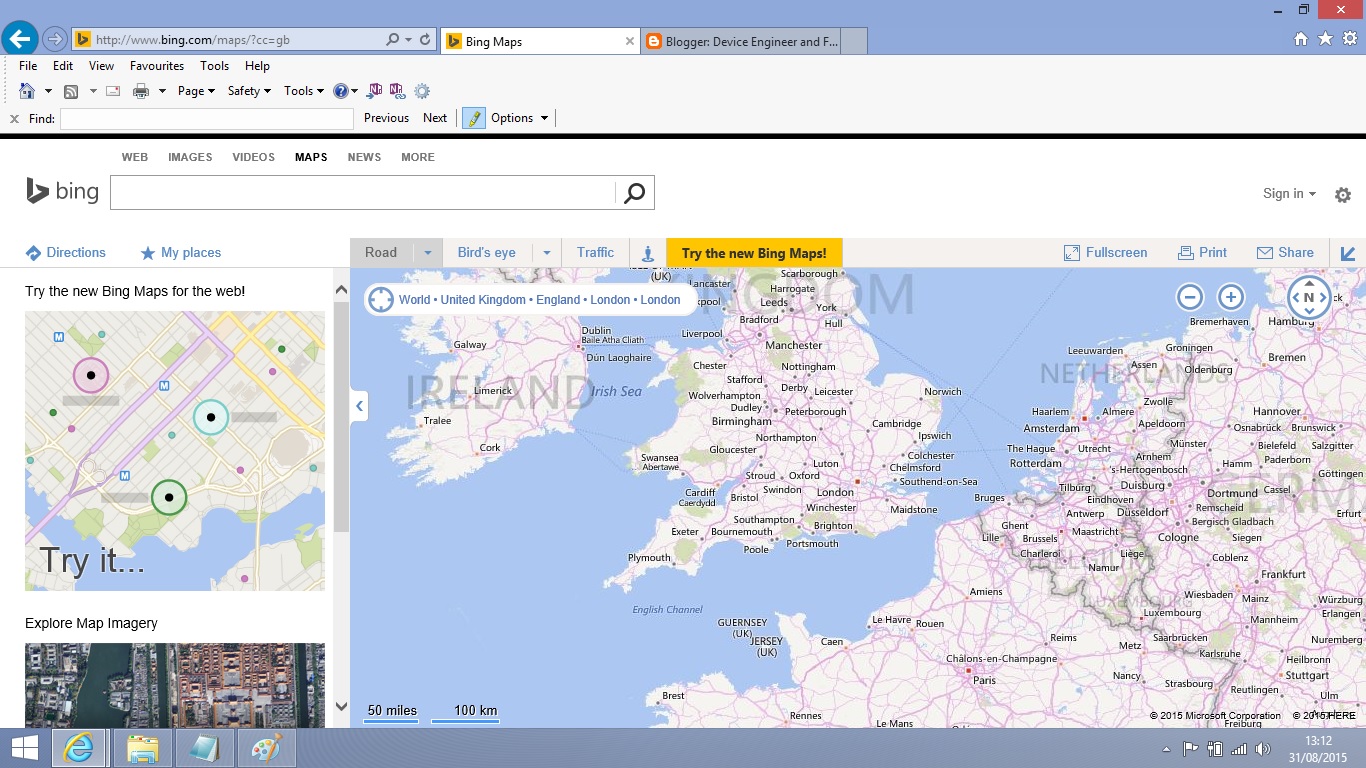Screen dimensions: 1366x768
Task: Click the OneNote Linked Notes icon
Action: 397,91
